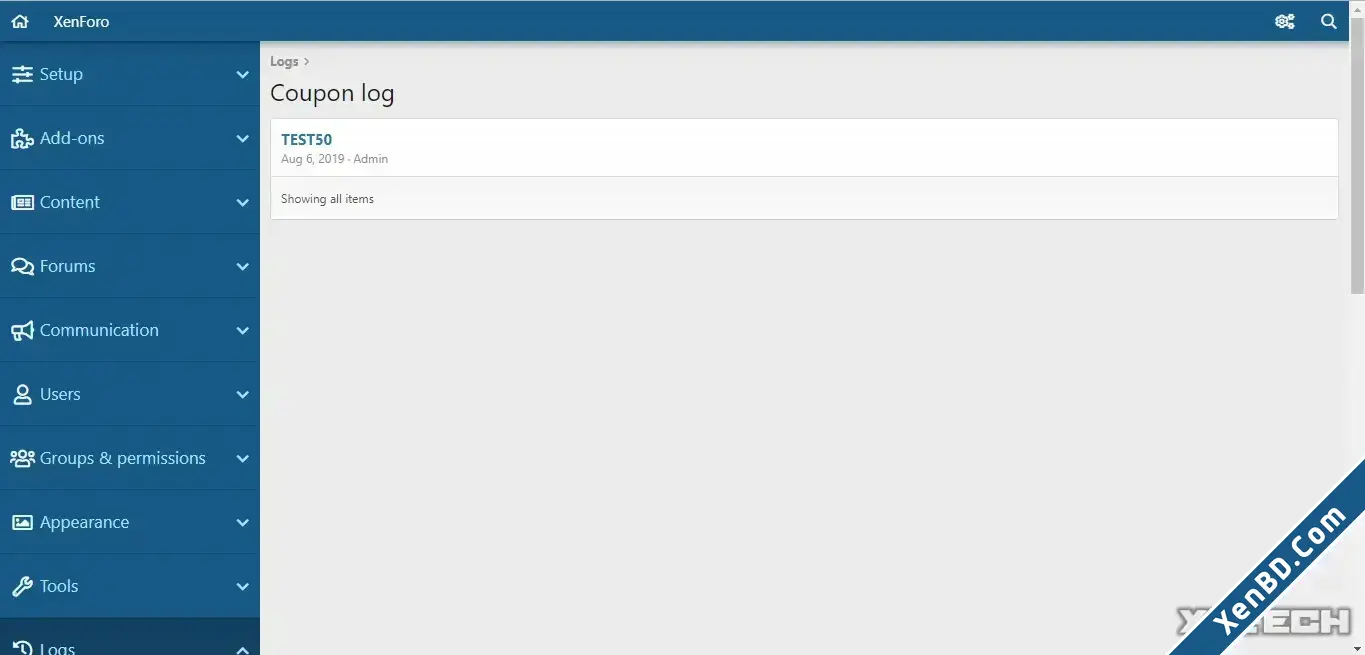Collapse the Logs section chevron
1365x655 pixels.
pos(242,648)
